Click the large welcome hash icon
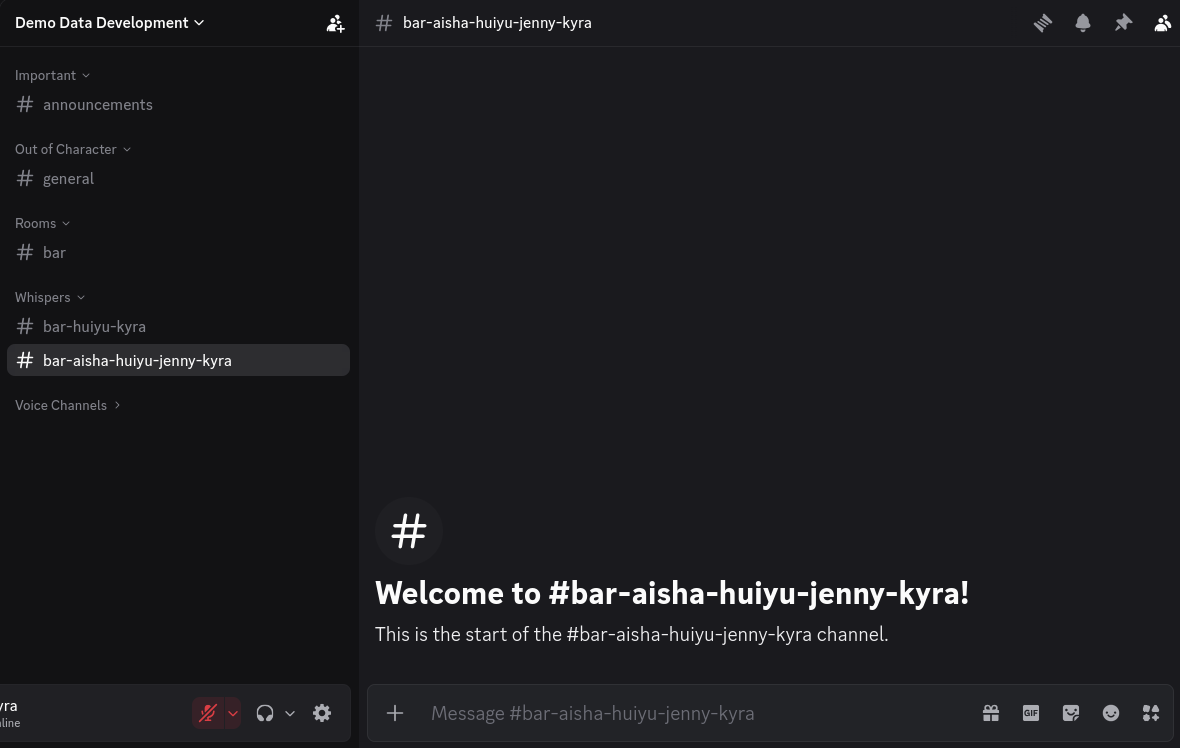The image size is (1180, 748). click(409, 531)
